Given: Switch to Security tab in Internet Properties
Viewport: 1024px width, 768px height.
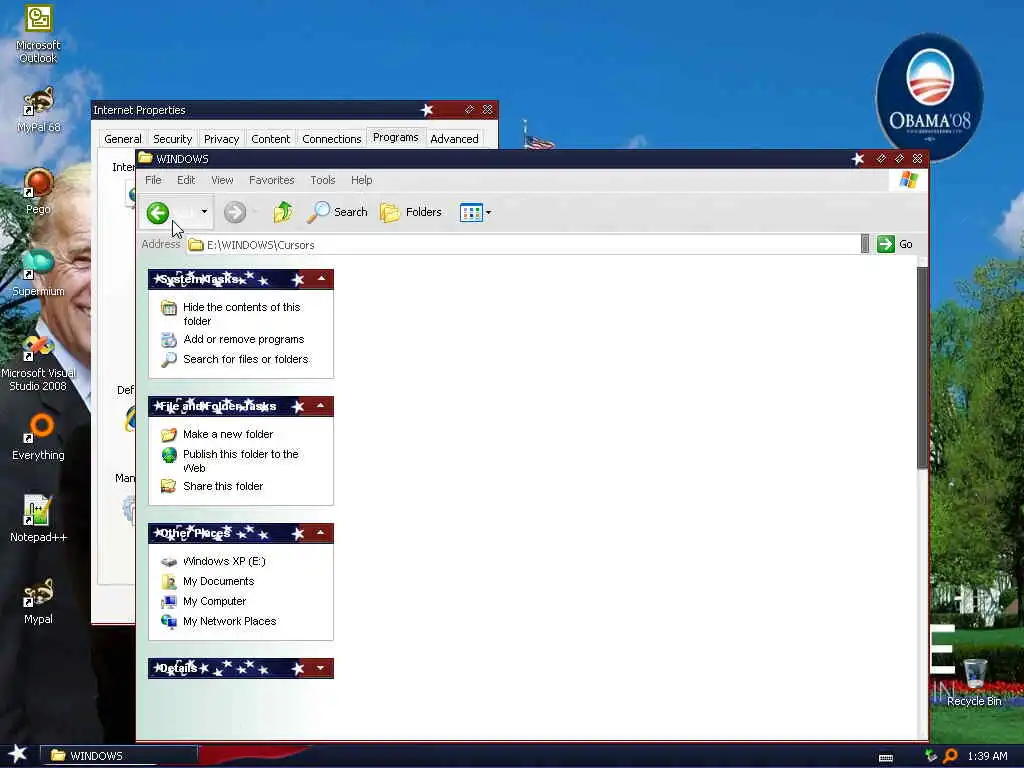Looking at the screenshot, I should click(172, 139).
